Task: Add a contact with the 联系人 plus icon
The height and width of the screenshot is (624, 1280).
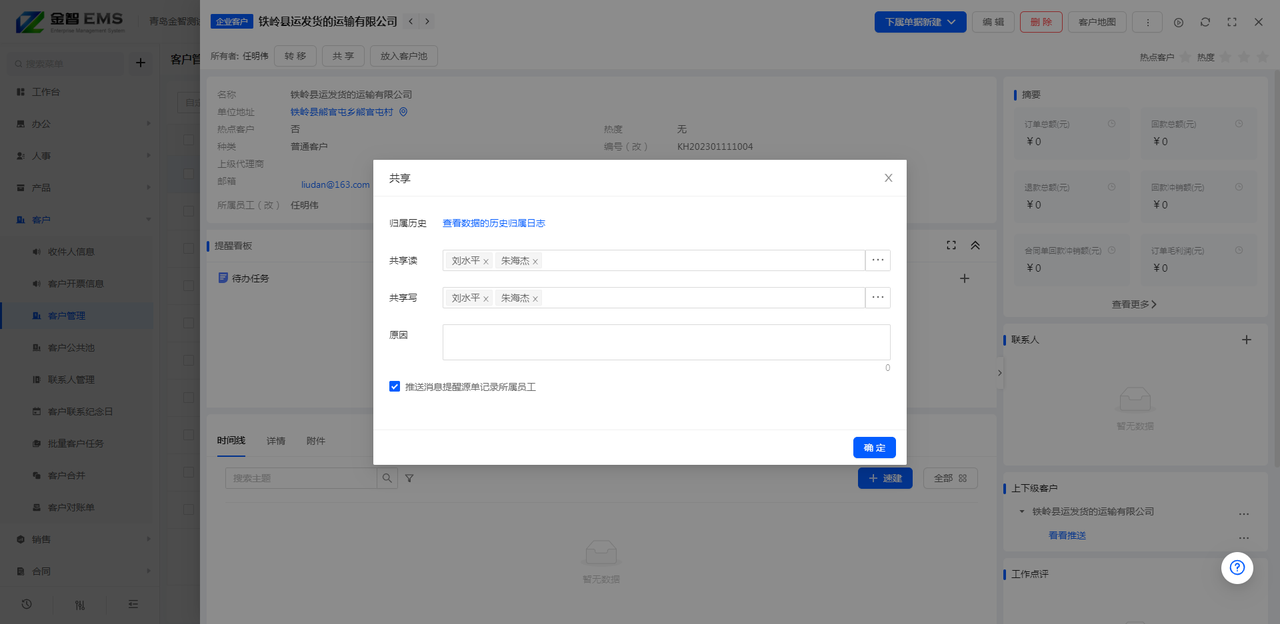Action: [x=1247, y=340]
